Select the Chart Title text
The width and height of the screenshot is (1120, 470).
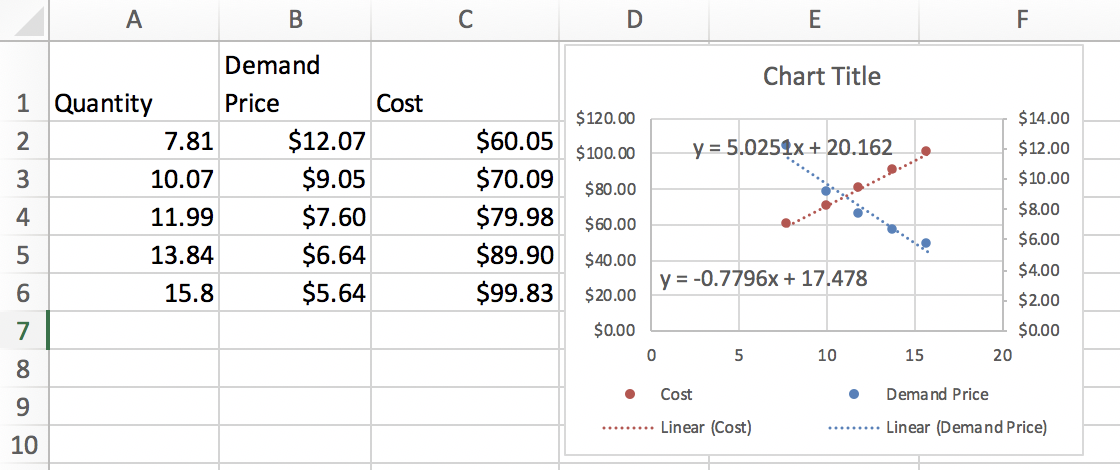click(821, 76)
